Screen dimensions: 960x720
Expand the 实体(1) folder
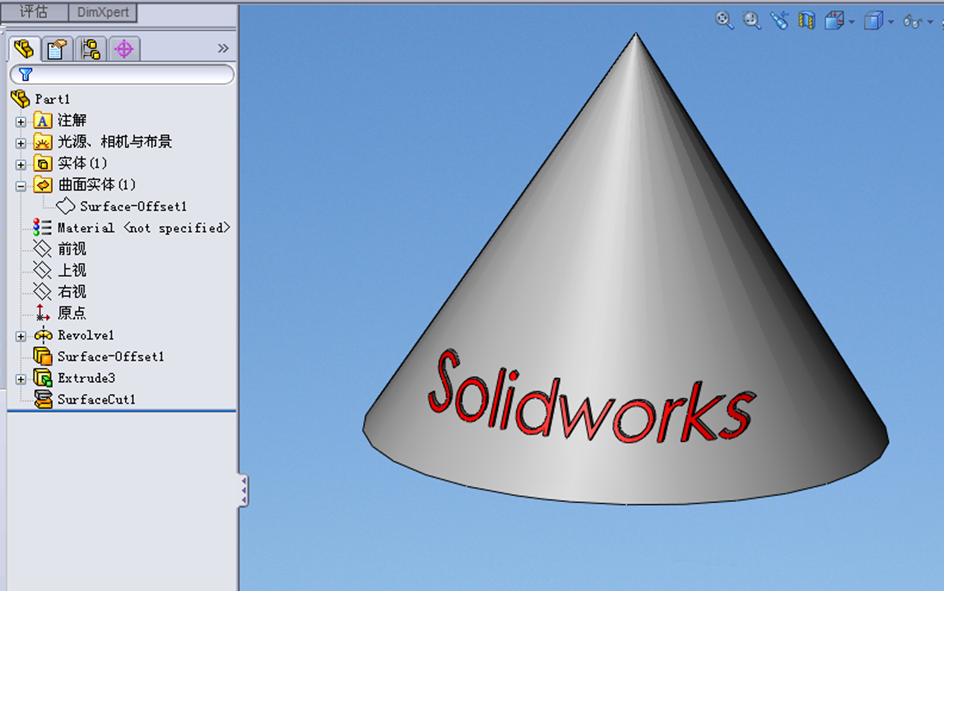click(x=21, y=165)
